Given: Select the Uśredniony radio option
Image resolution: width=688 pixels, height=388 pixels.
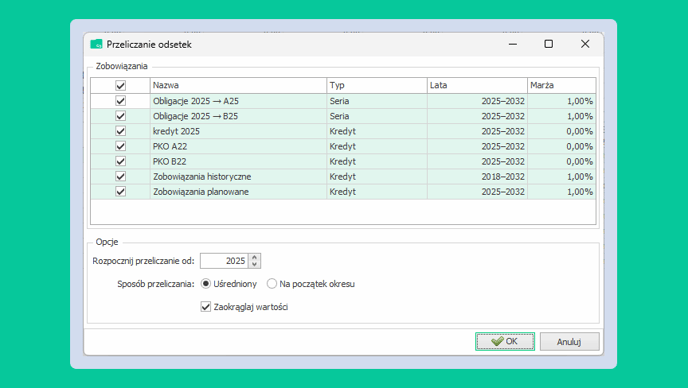Looking at the screenshot, I should pos(205,284).
